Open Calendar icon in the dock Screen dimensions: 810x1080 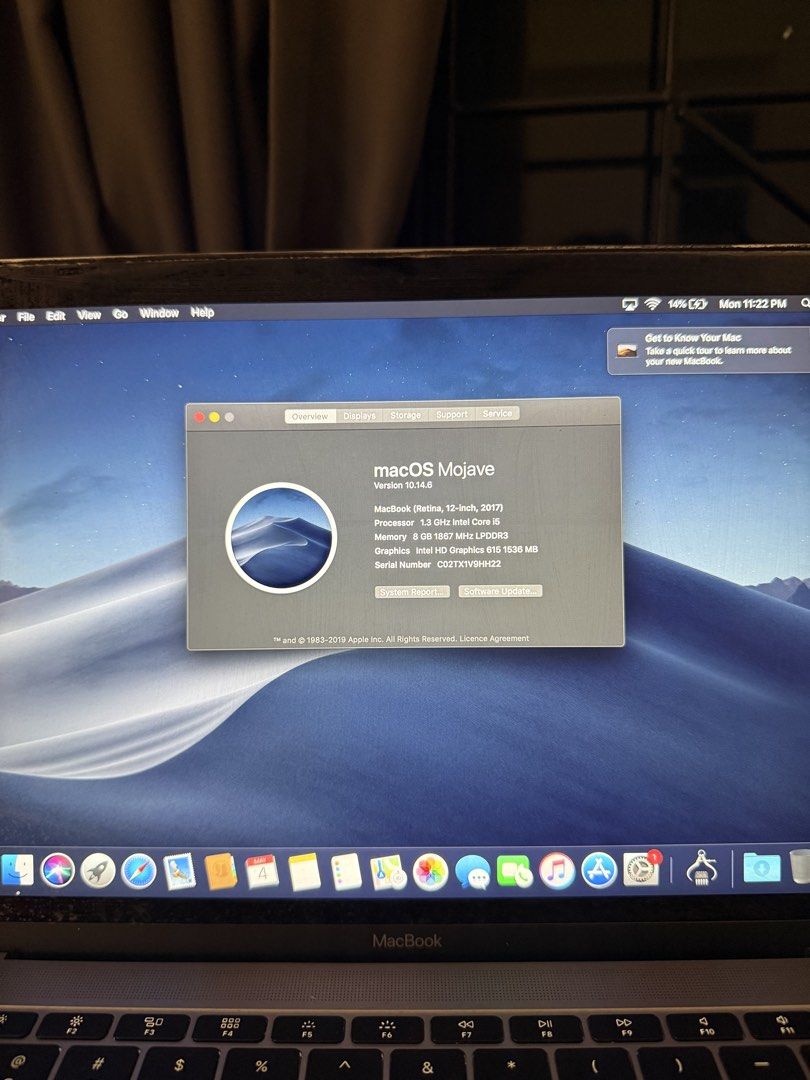pos(262,872)
